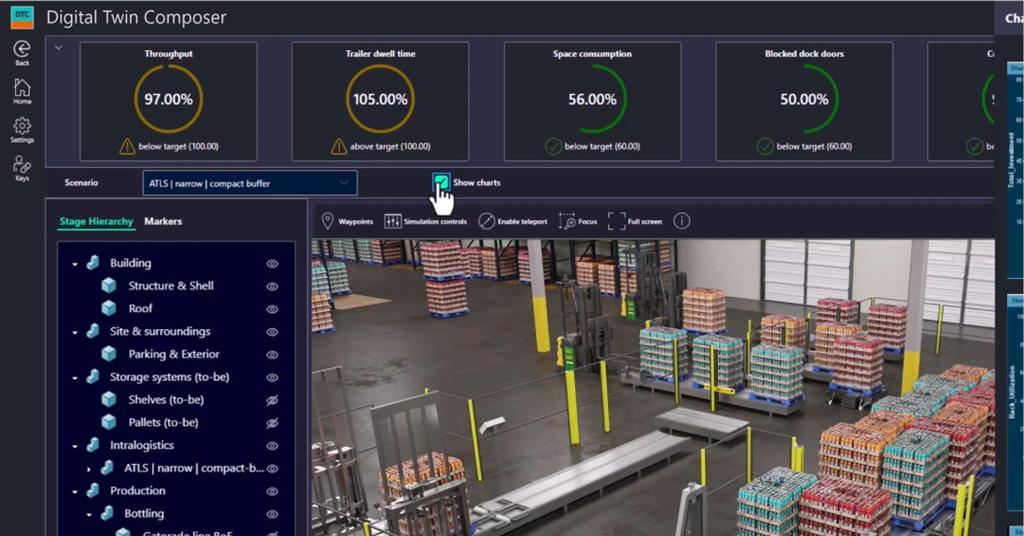This screenshot has width=1024, height=536.
Task: Toggle visibility of ATLS | narrow | compact-b...
Action: pos(272,469)
